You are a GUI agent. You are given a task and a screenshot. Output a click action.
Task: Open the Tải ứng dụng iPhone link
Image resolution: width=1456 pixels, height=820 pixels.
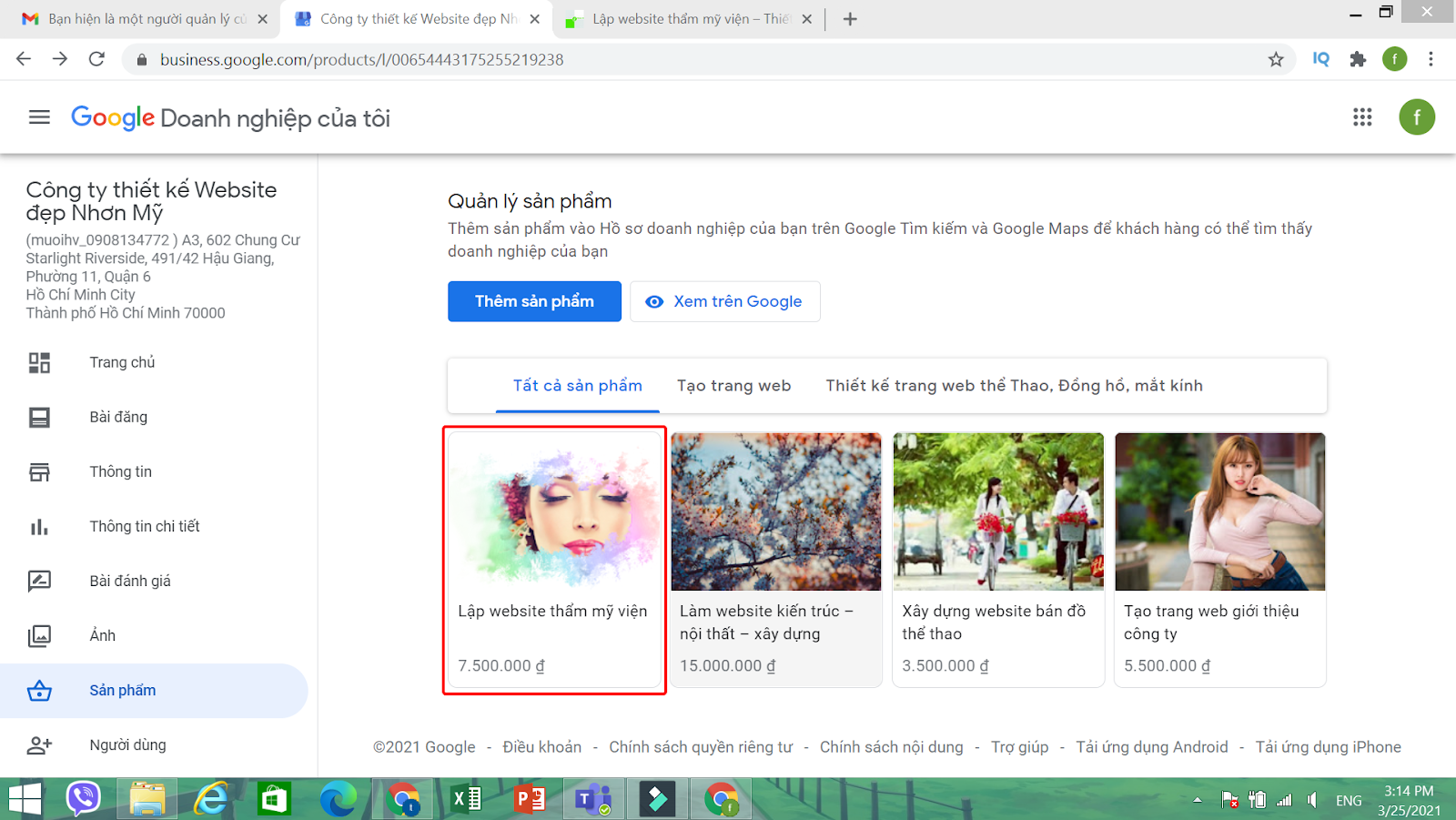point(1329,747)
